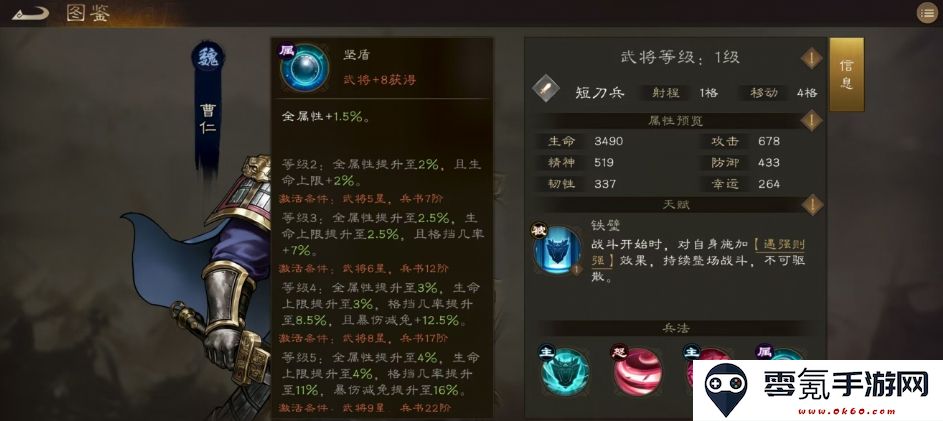Open info marker beside 武将等级
Screen dimensions: 943x421
point(811,58)
